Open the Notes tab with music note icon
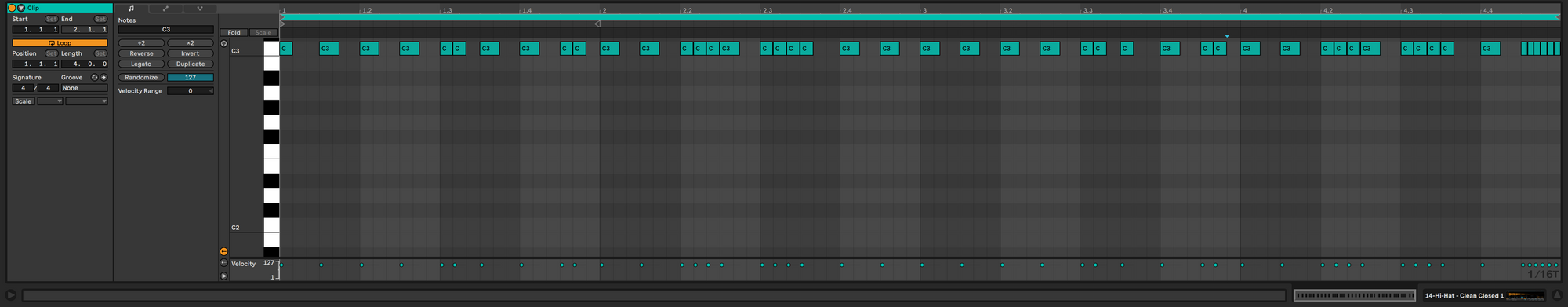 point(131,9)
